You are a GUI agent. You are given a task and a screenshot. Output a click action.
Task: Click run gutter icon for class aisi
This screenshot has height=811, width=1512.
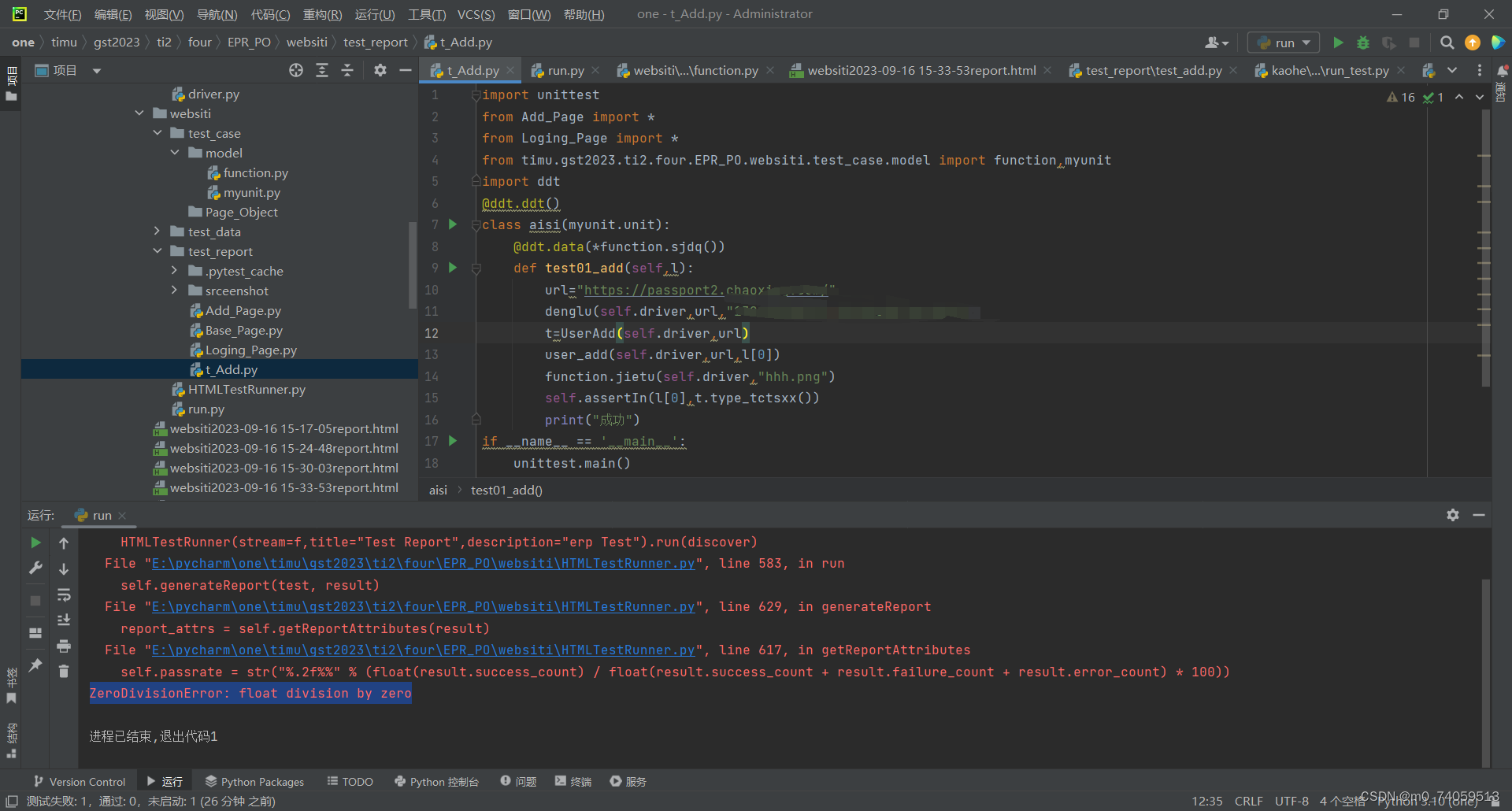coord(453,224)
